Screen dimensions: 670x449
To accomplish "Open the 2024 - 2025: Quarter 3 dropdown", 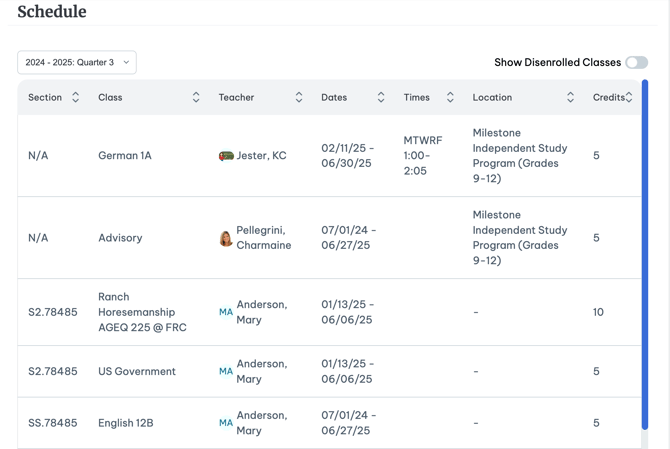I will [x=77, y=62].
